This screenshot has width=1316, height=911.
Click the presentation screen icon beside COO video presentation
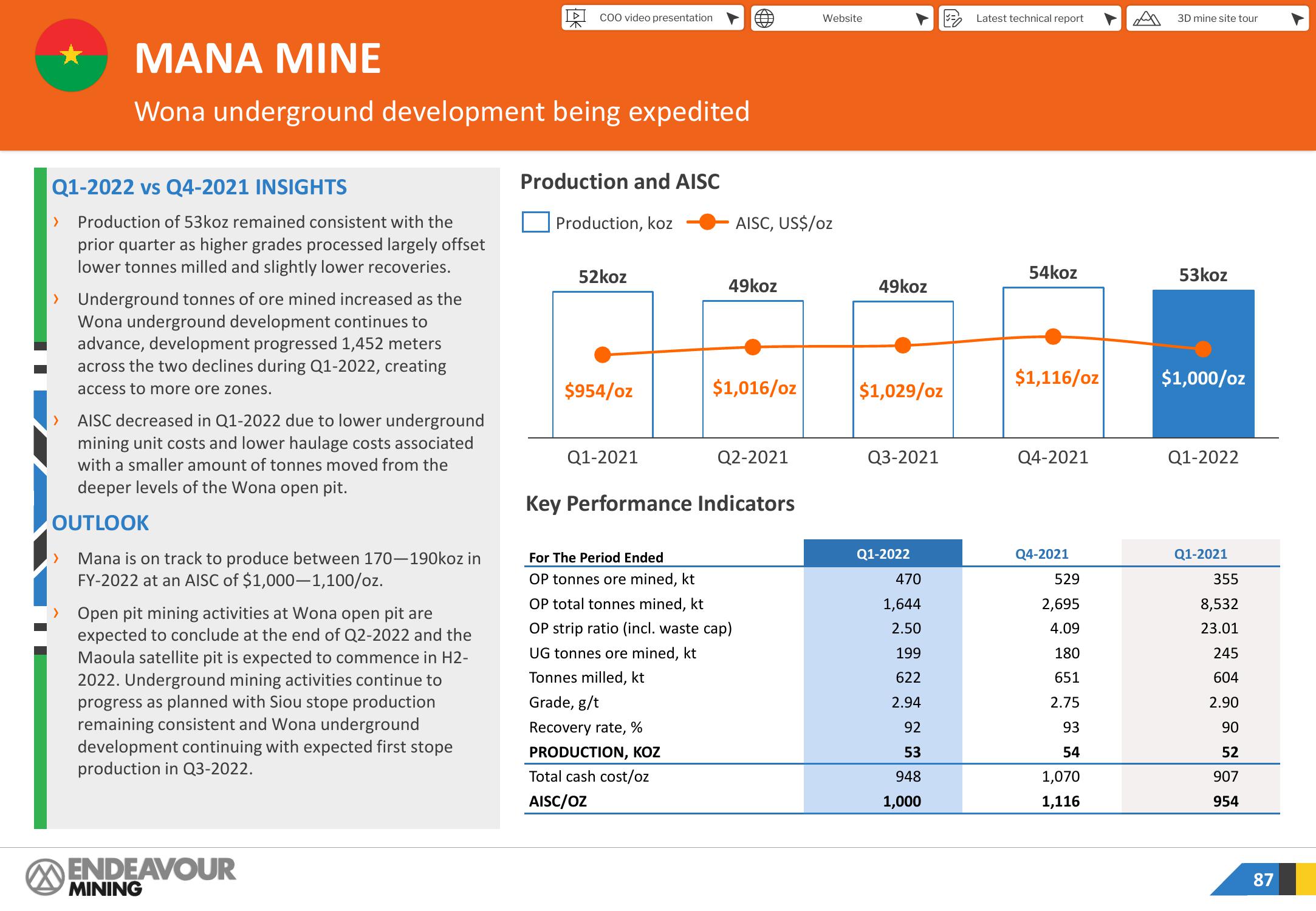[x=575, y=18]
